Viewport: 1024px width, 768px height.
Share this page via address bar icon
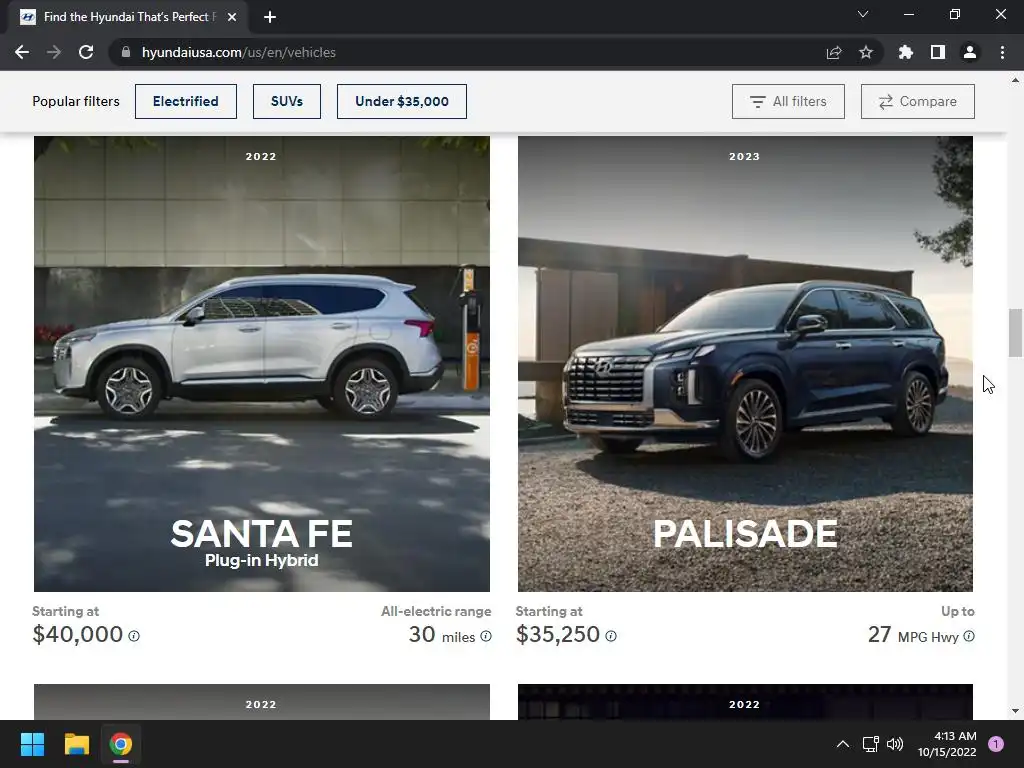click(x=834, y=52)
